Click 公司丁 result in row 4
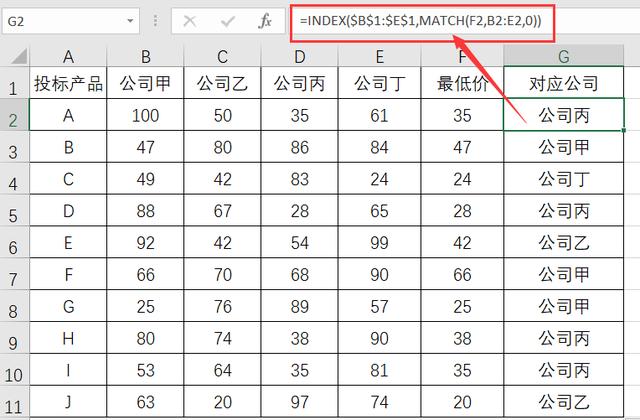This screenshot has width=640, height=420. (564, 179)
